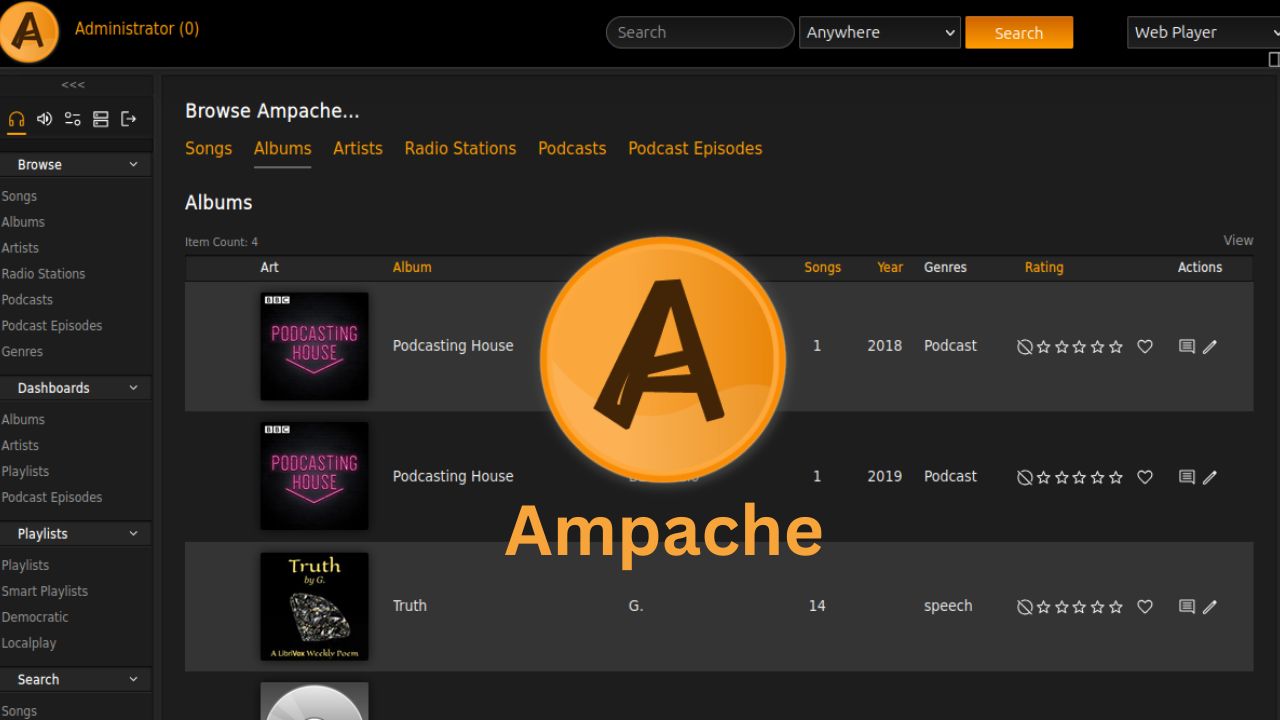
Task: Open Smart Playlists in the sidebar
Action: click(45, 591)
